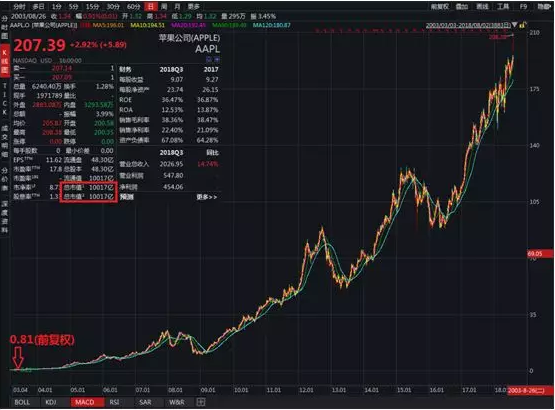
Task: Open the 分价表 sidebar tab
Action: (5, 180)
